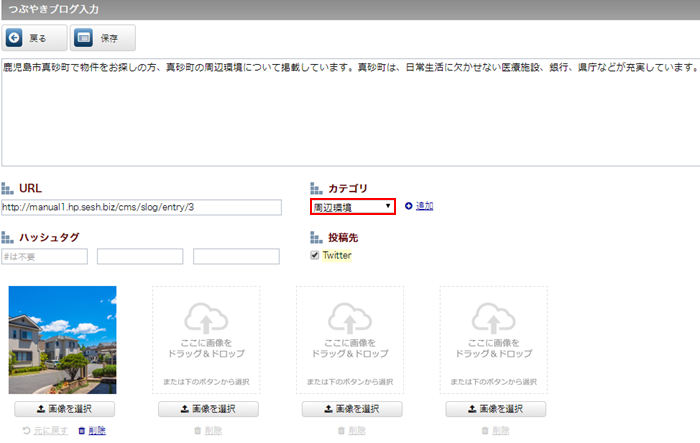Image resolution: width=700 pixels, height=443 pixels.
Task: Click the URL input field
Action: [x=141, y=207]
